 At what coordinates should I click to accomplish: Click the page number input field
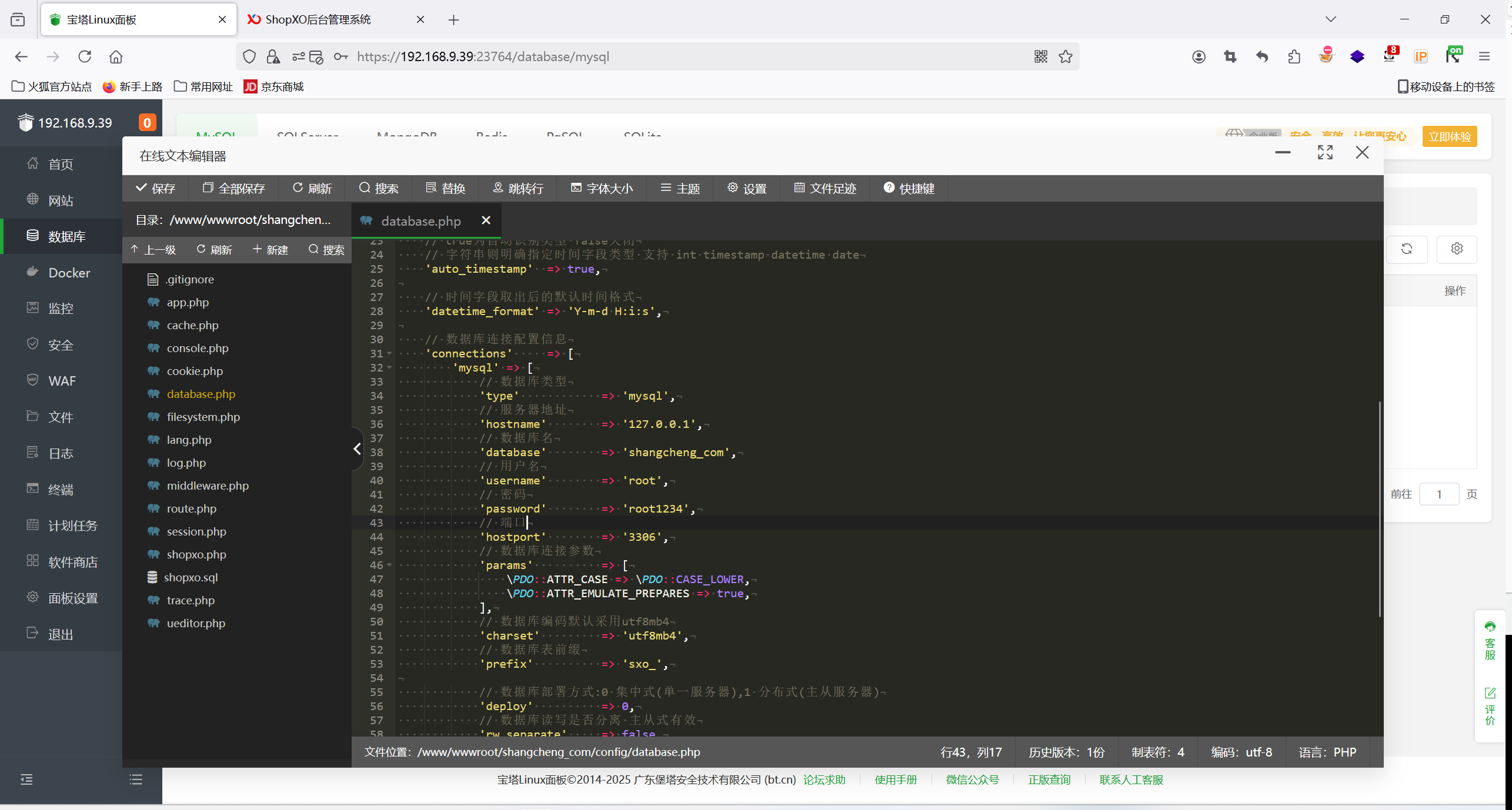click(1438, 494)
